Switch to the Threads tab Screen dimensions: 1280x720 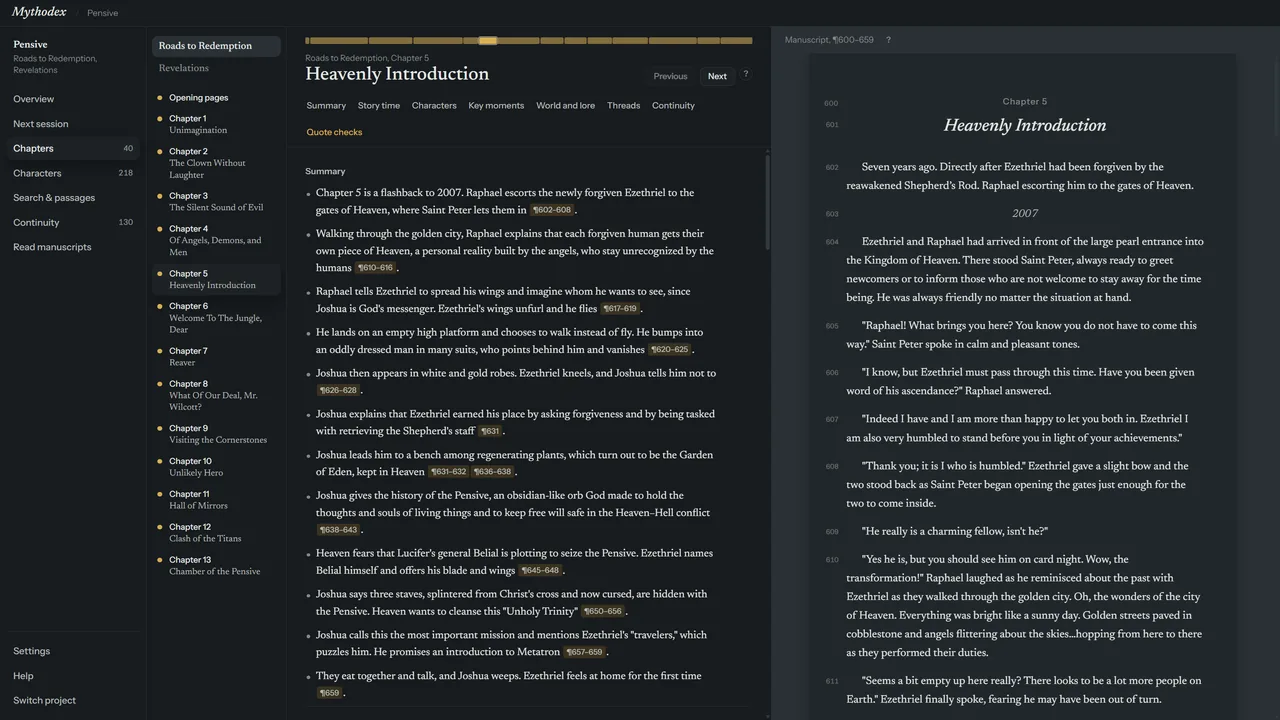tap(623, 105)
